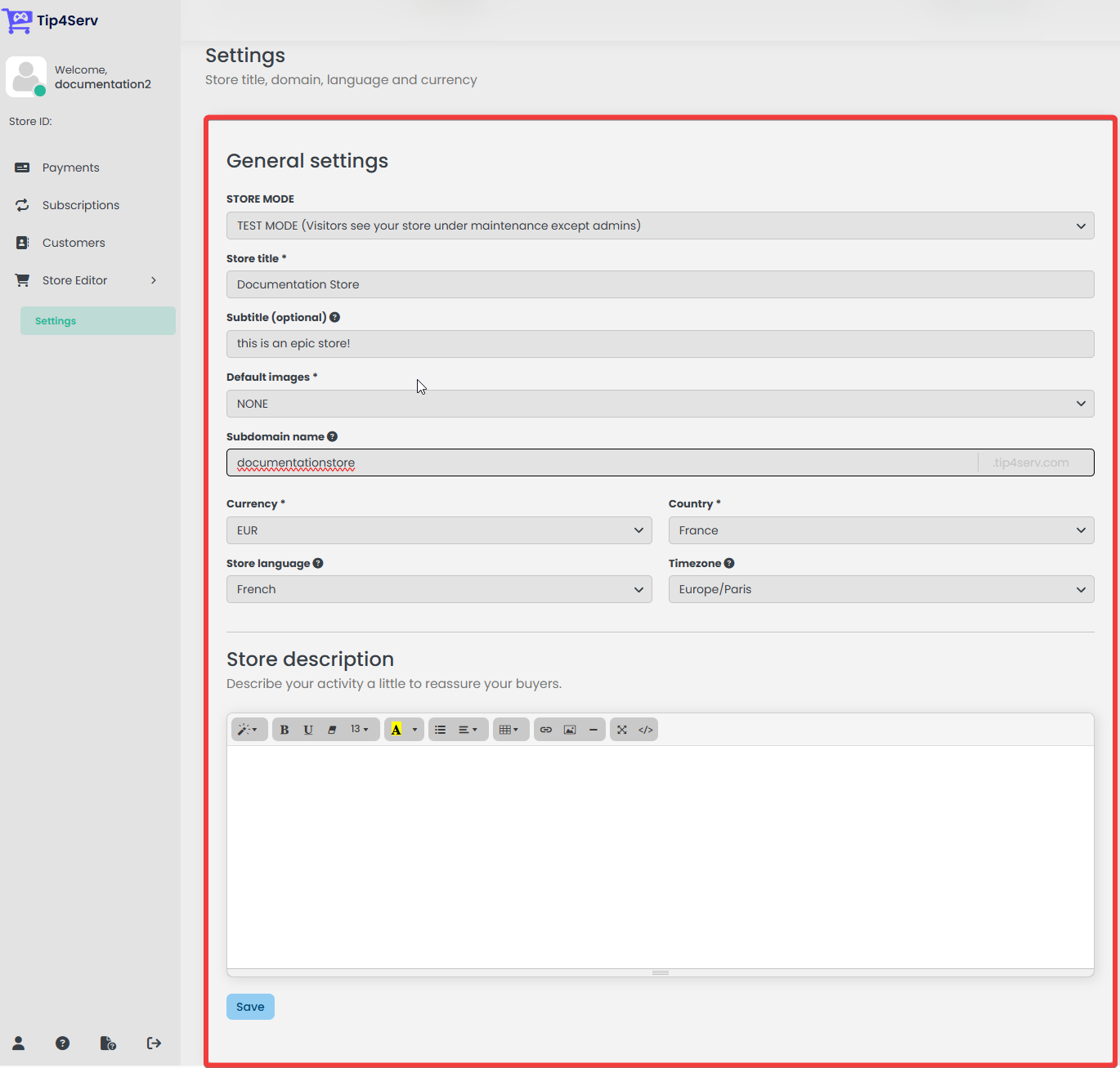This screenshot has height=1068, width=1120.
Task: Save the general settings
Action: click(x=250, y=1007)
